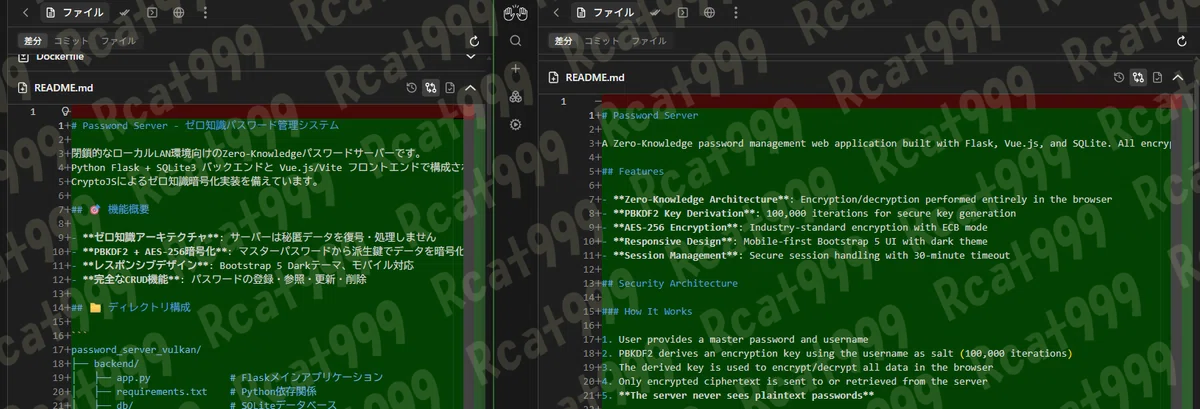This screenshot has height=409, width=1200.
Task: Expand the Dockerfile diff section
Action: coord(471,57)
